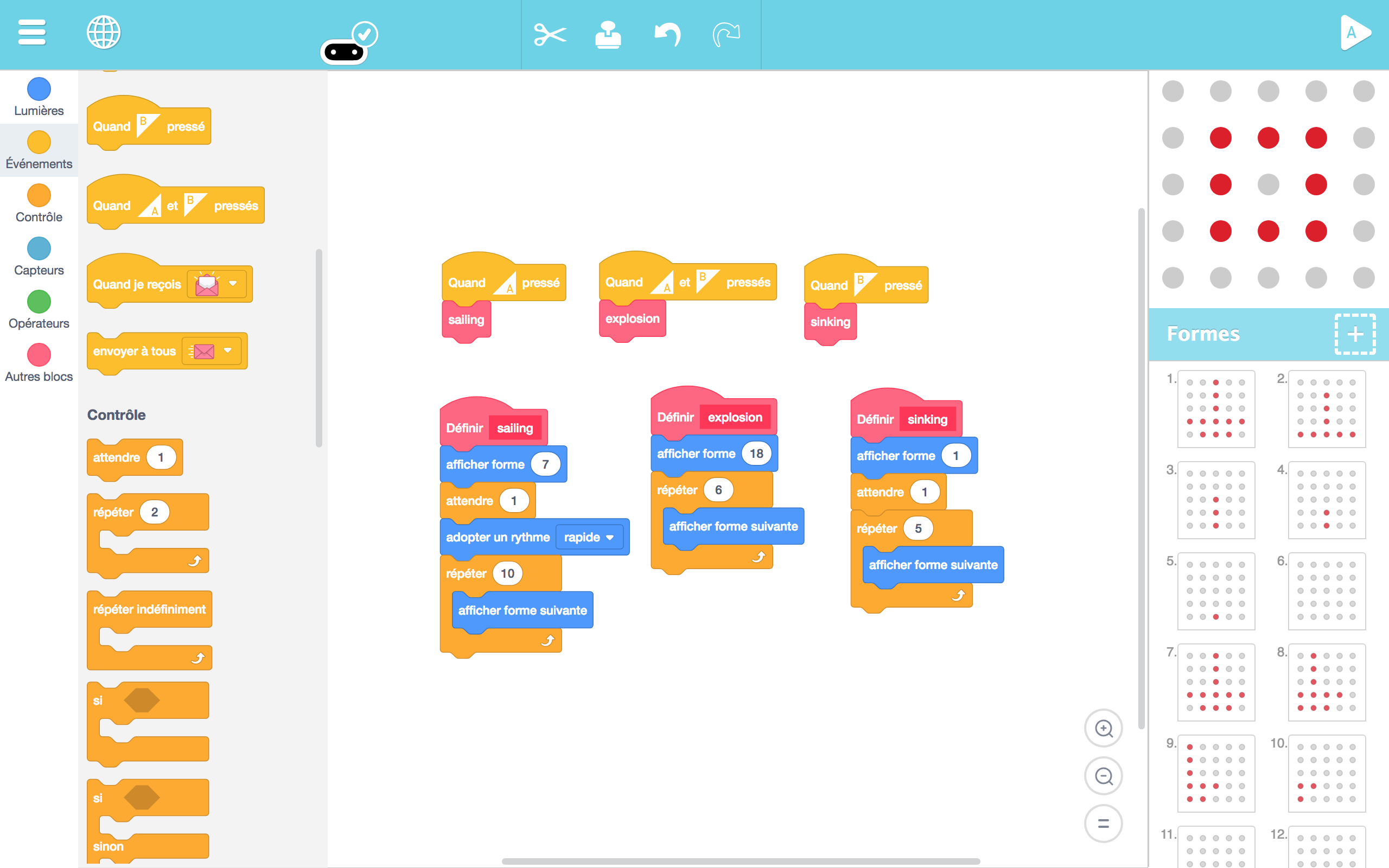Undo the last action
The height and width of the screenshot is (868, 1389).
click(667, 34)
